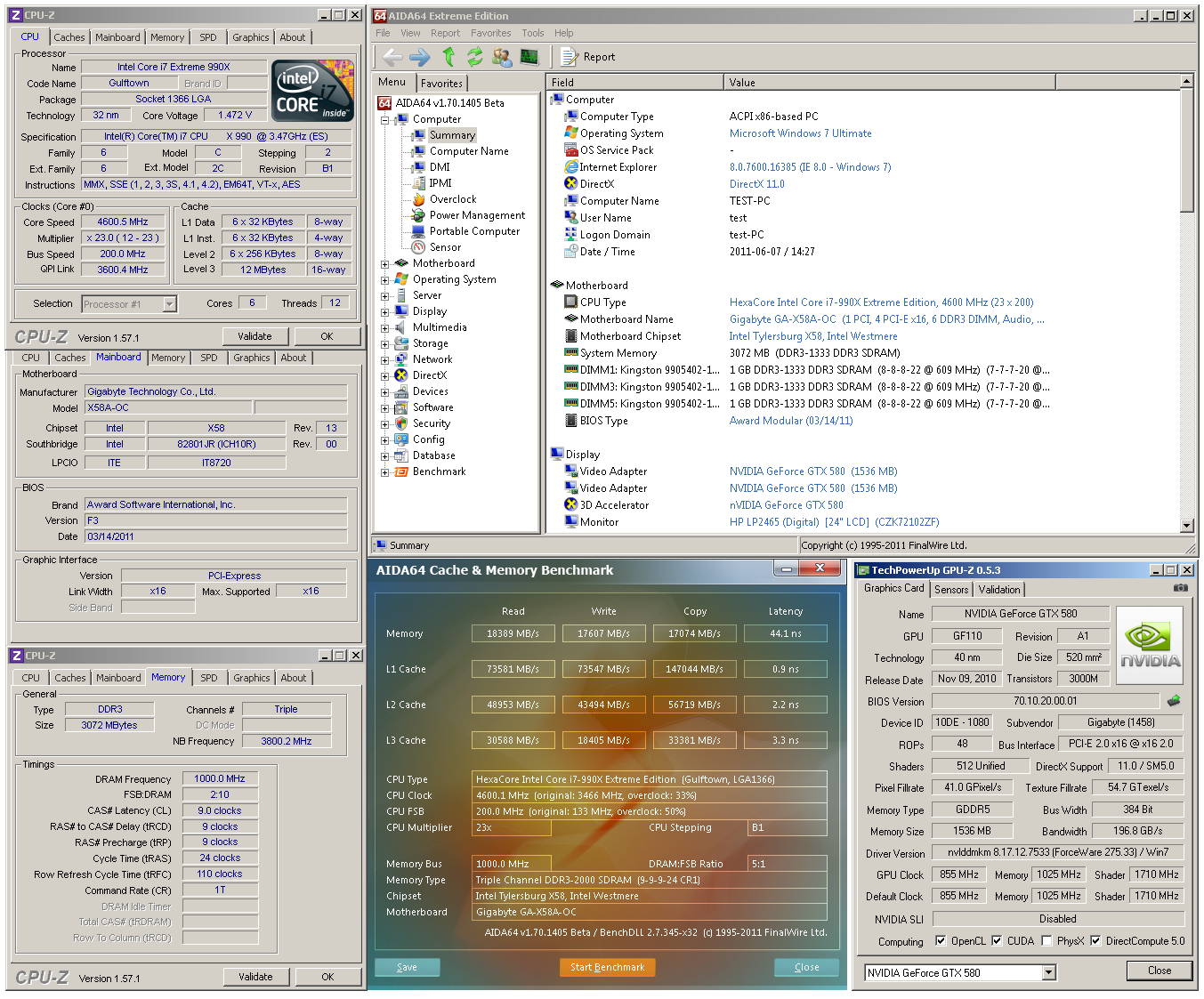Click the GPU-Z screenshot camera icon
Image resolution: width=1204 pixels, height=999 pixels.
[1180, 588]
